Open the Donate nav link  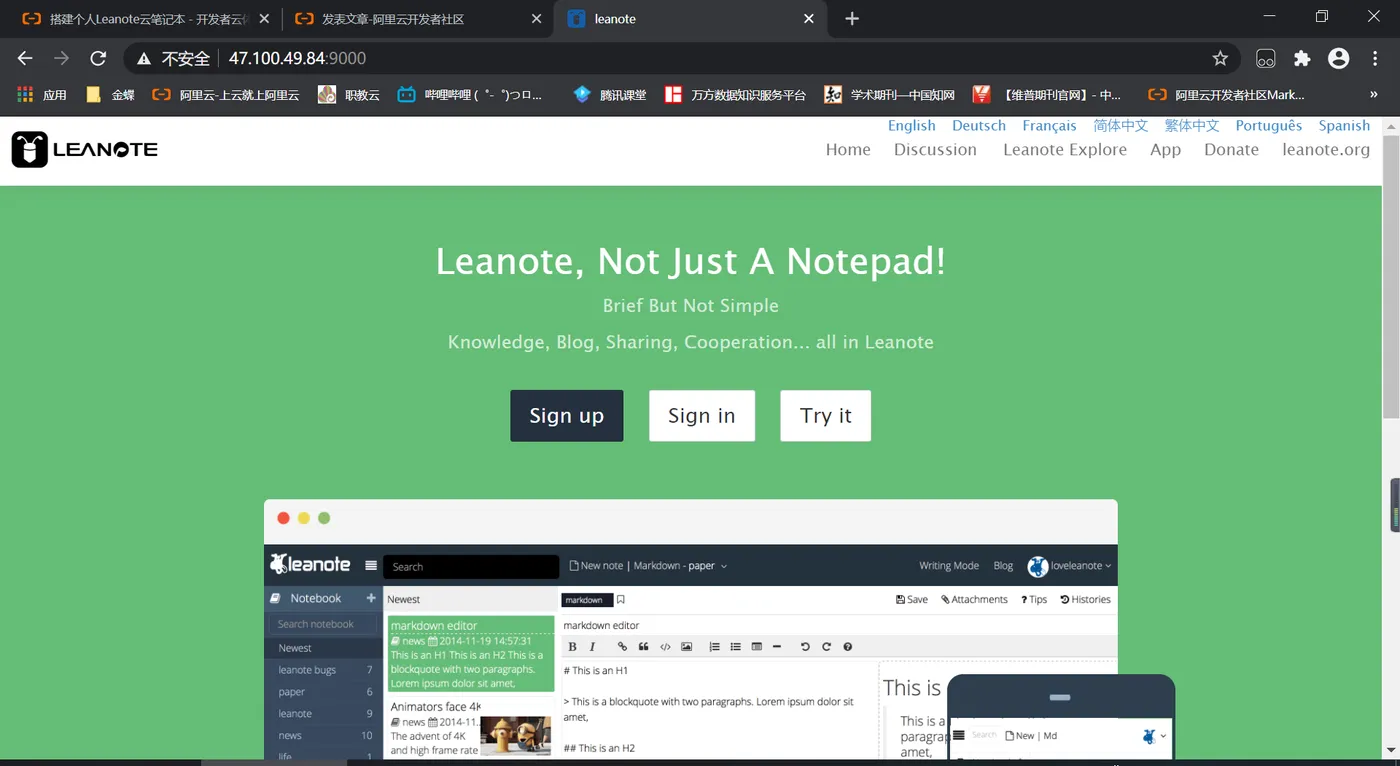coord(1231,150)
